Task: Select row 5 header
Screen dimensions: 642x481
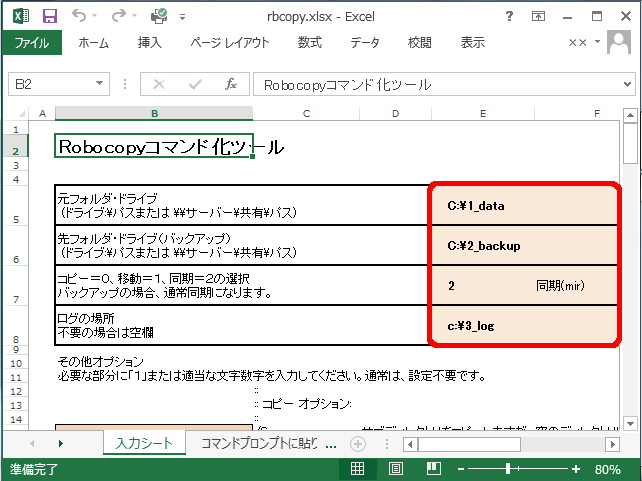Action: (x=16, y=205)
